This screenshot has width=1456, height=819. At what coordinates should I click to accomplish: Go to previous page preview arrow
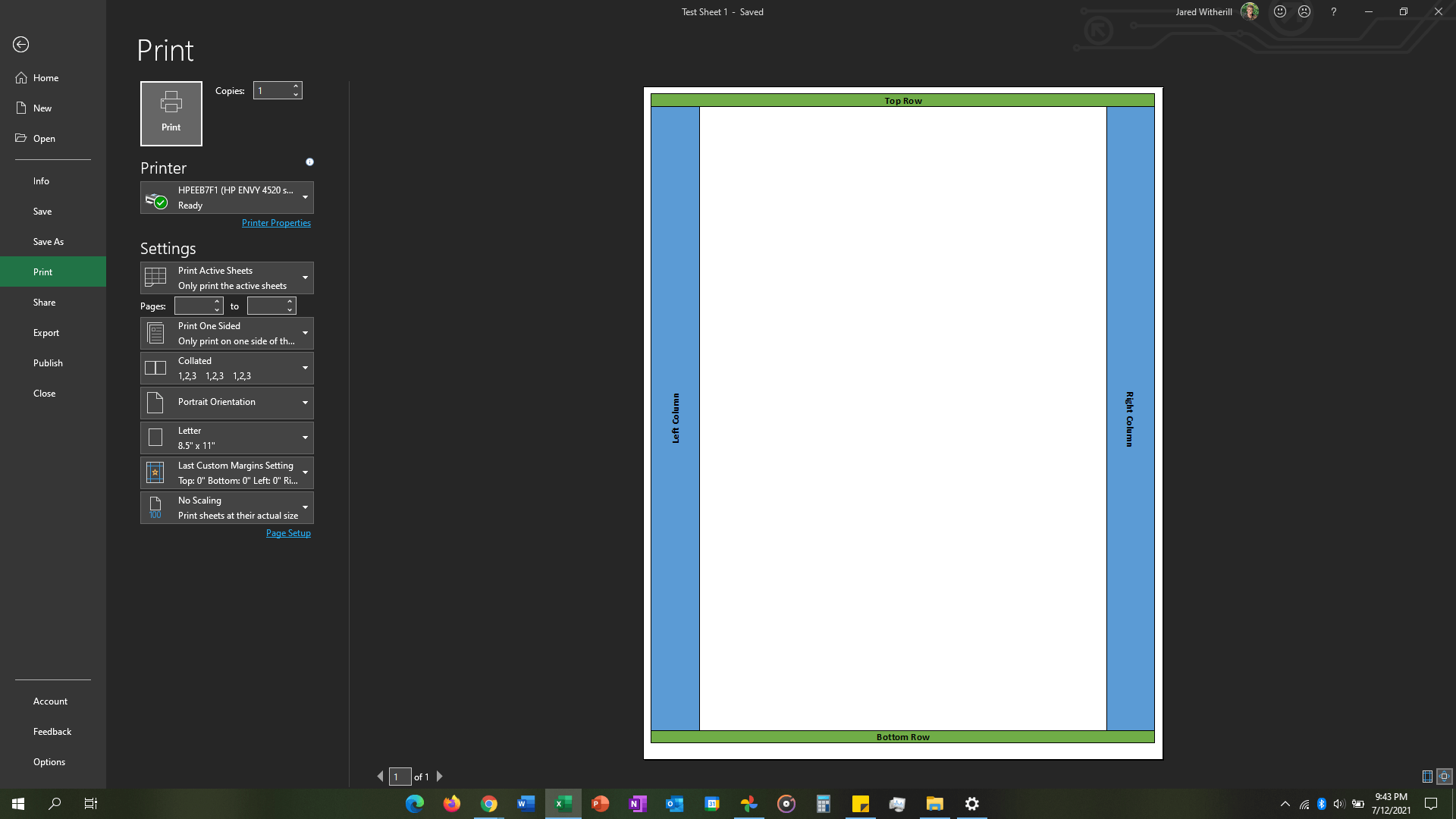(x=380, y=777)
